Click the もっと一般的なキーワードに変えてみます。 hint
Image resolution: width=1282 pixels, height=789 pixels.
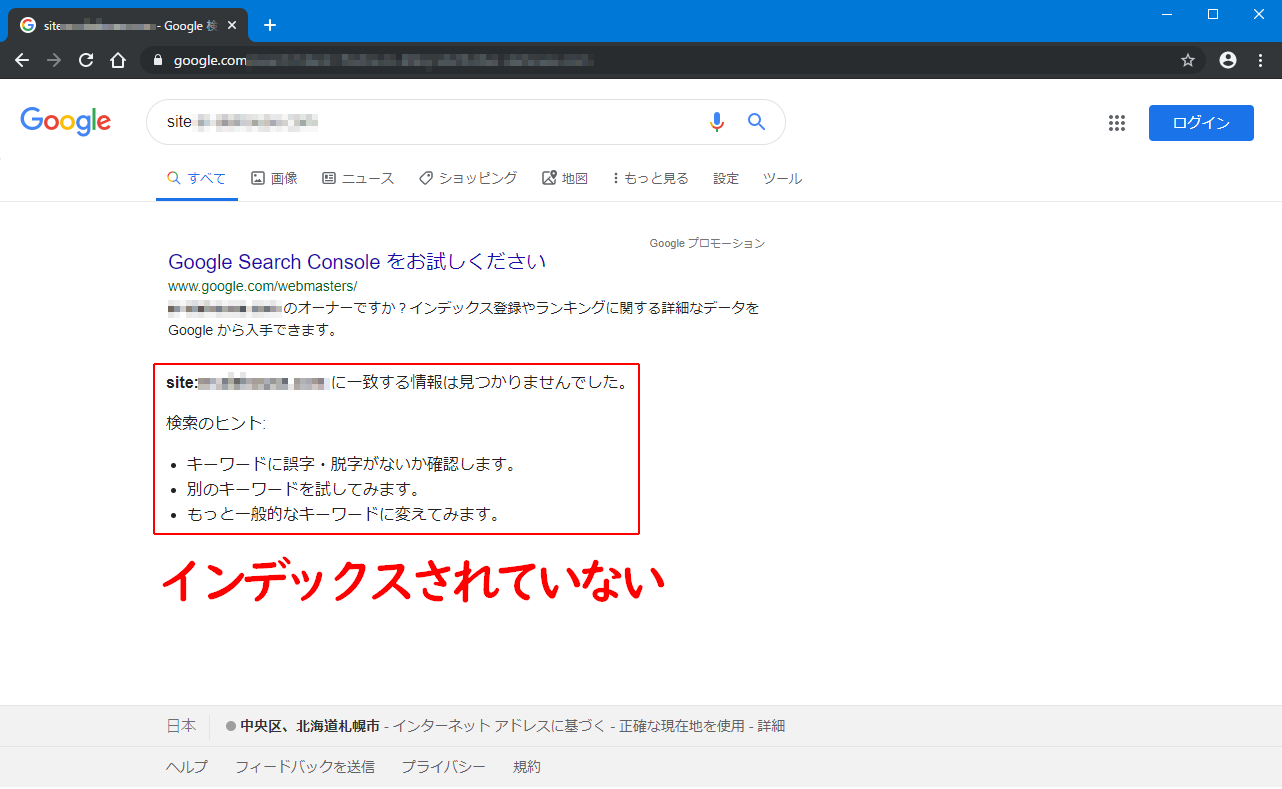(343, 514)
